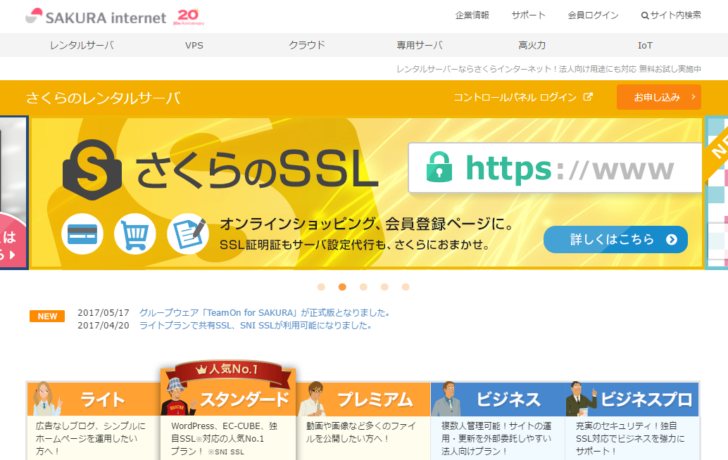This screenshot has height=460, width=728.
Task: Click the https://www address box graphic
Action: tap(555, 168)
